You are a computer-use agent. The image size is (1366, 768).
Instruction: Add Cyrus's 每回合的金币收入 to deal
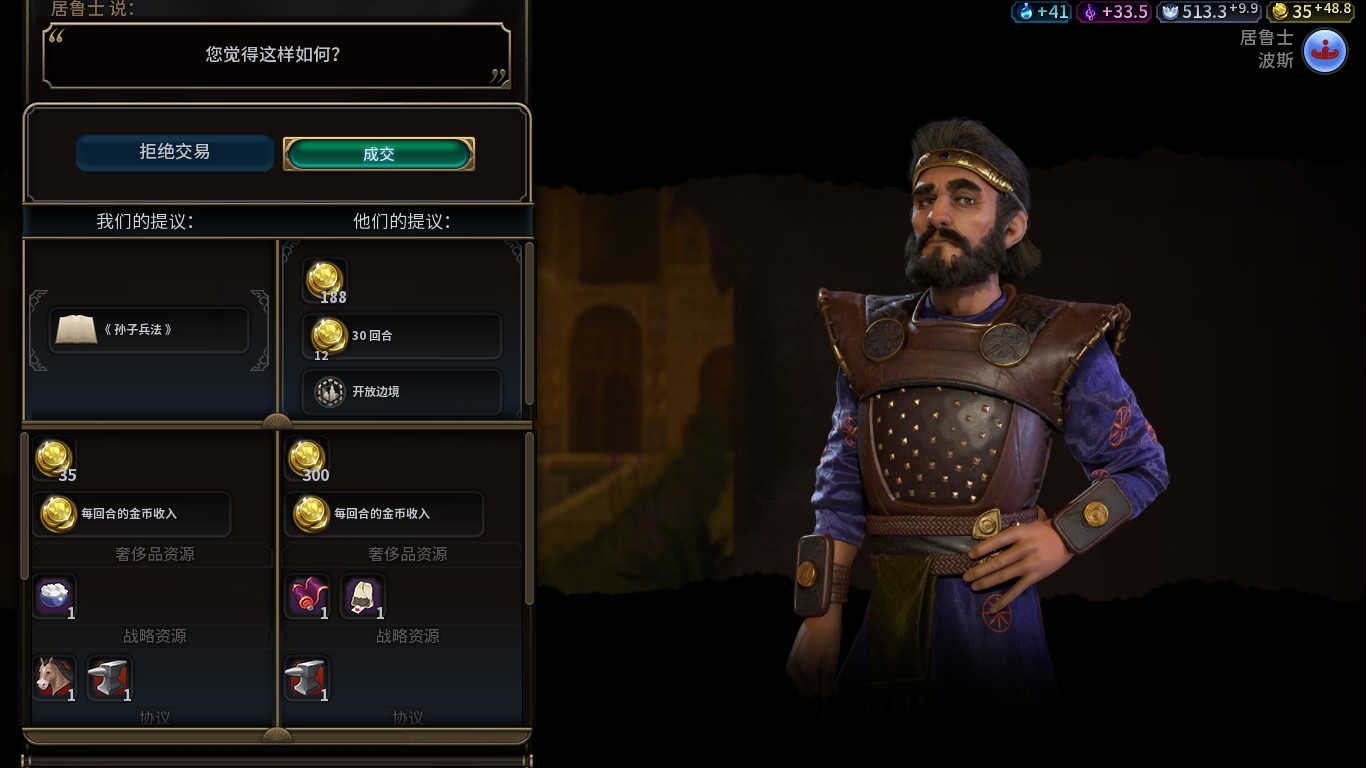tap(384, 513)
